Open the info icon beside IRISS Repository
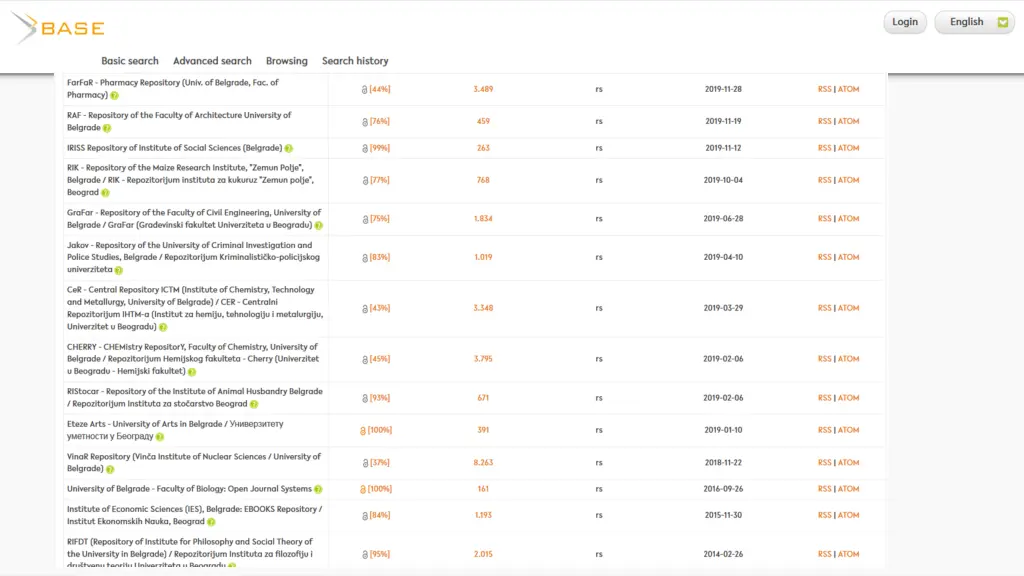The width and height of the screenshot is (1024, 576). coord(289,148)
